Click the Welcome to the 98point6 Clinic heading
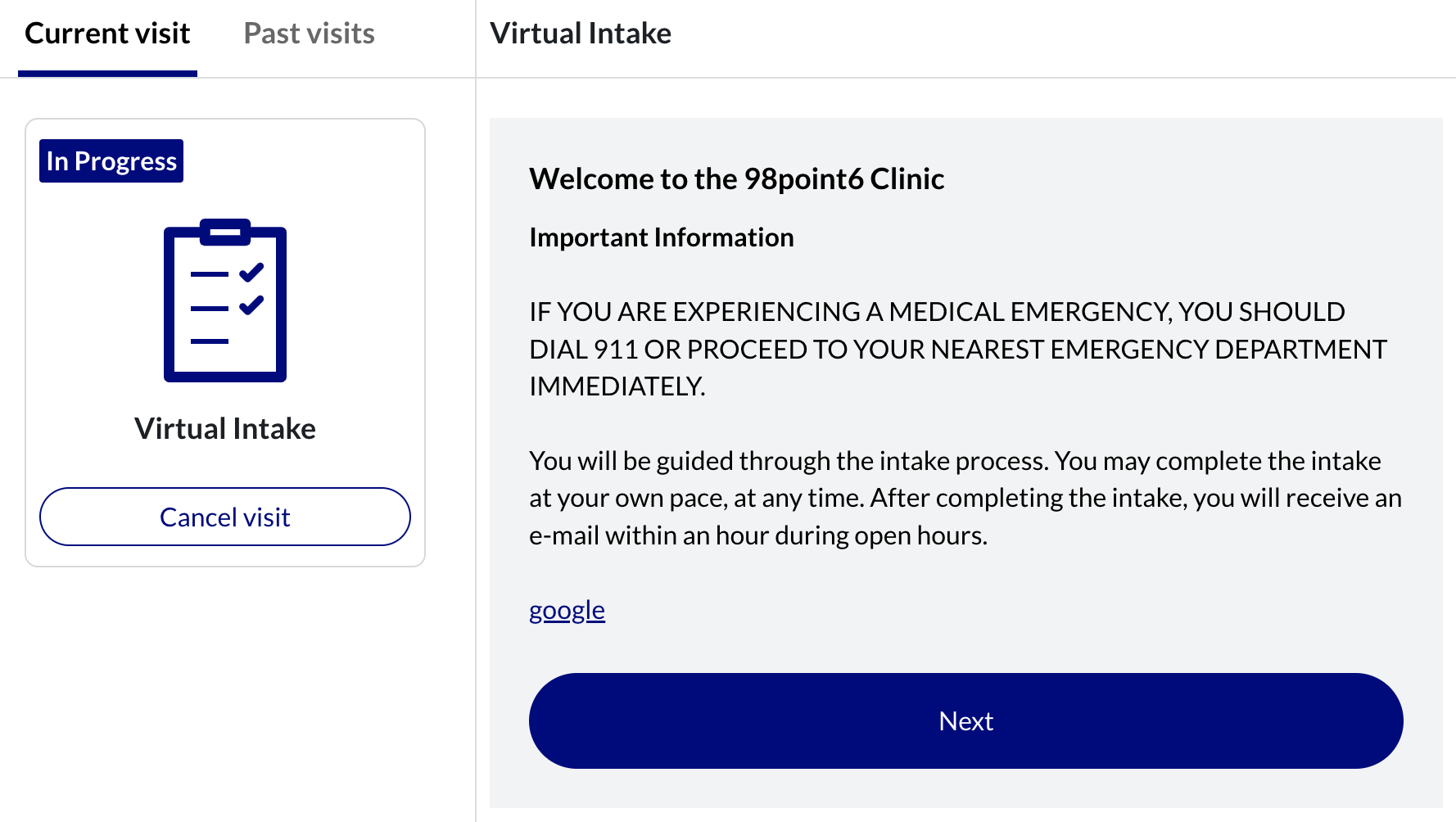 [736, 178]
